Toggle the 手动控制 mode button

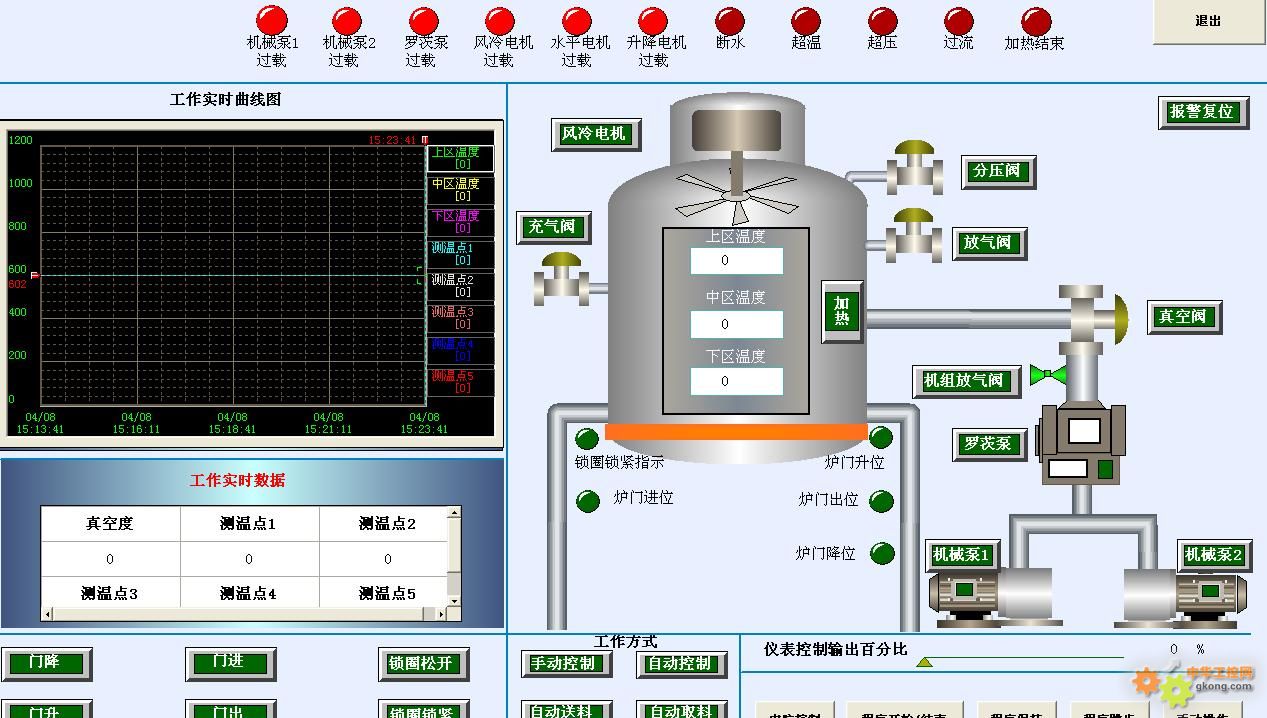click(563, 663)
